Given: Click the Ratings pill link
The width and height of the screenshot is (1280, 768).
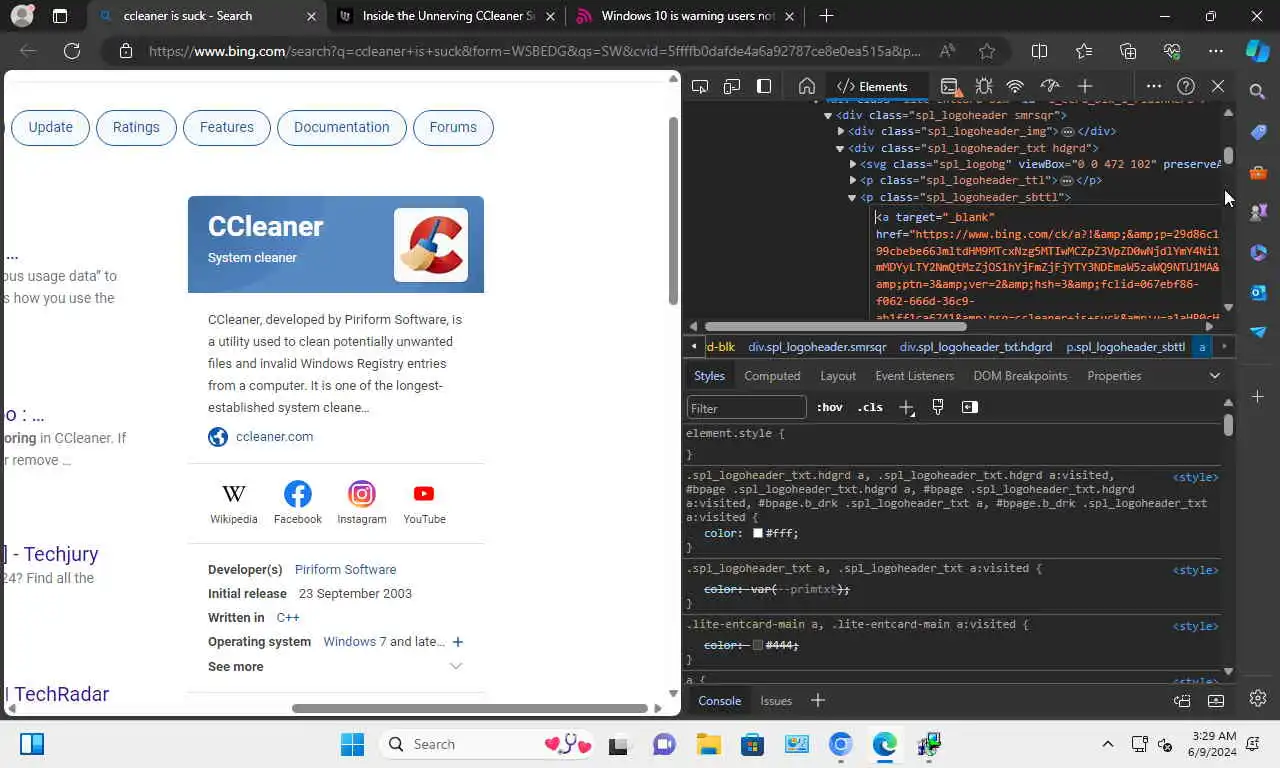Looking at the screenshot, I should click(136, 127).
